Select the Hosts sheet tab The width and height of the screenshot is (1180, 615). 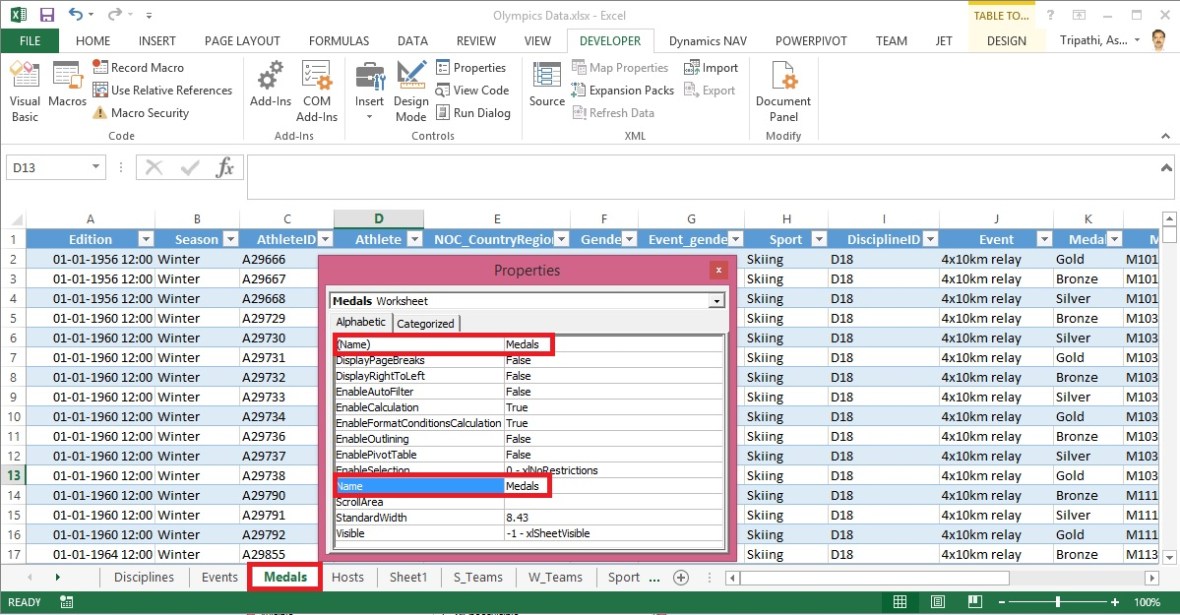(x=347, y=577)
